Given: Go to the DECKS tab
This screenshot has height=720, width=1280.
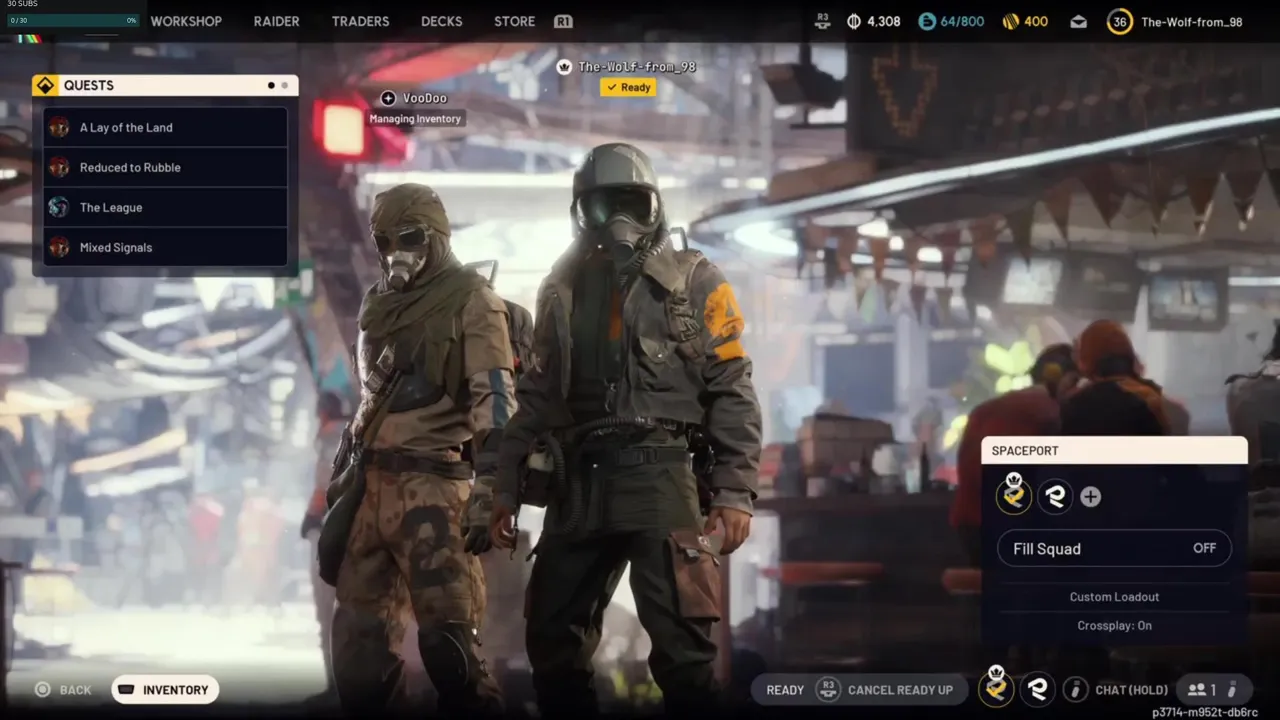Looking at the screenshot, I should [442, 21].
